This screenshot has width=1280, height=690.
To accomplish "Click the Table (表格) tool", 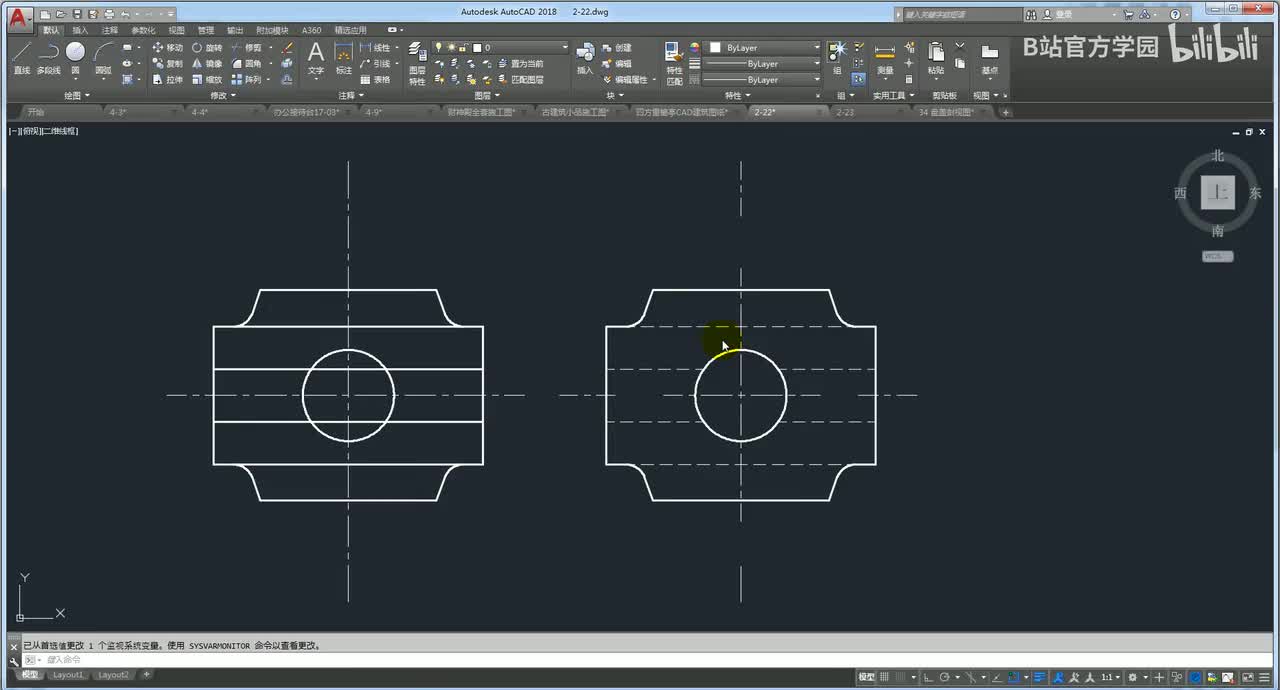I will click(x=375, y=80).
